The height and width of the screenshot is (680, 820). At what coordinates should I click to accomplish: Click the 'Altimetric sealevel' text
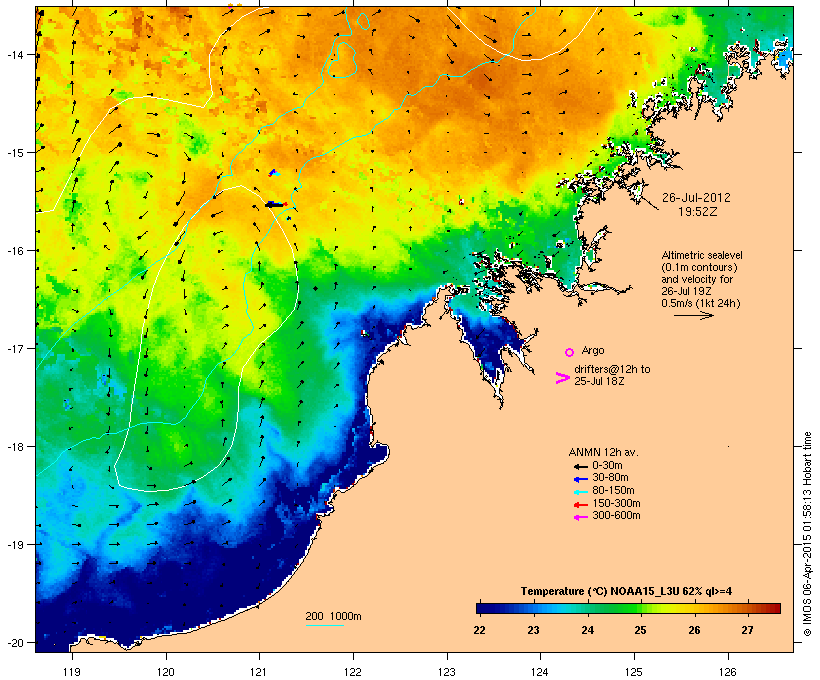[x=702, y=255]
